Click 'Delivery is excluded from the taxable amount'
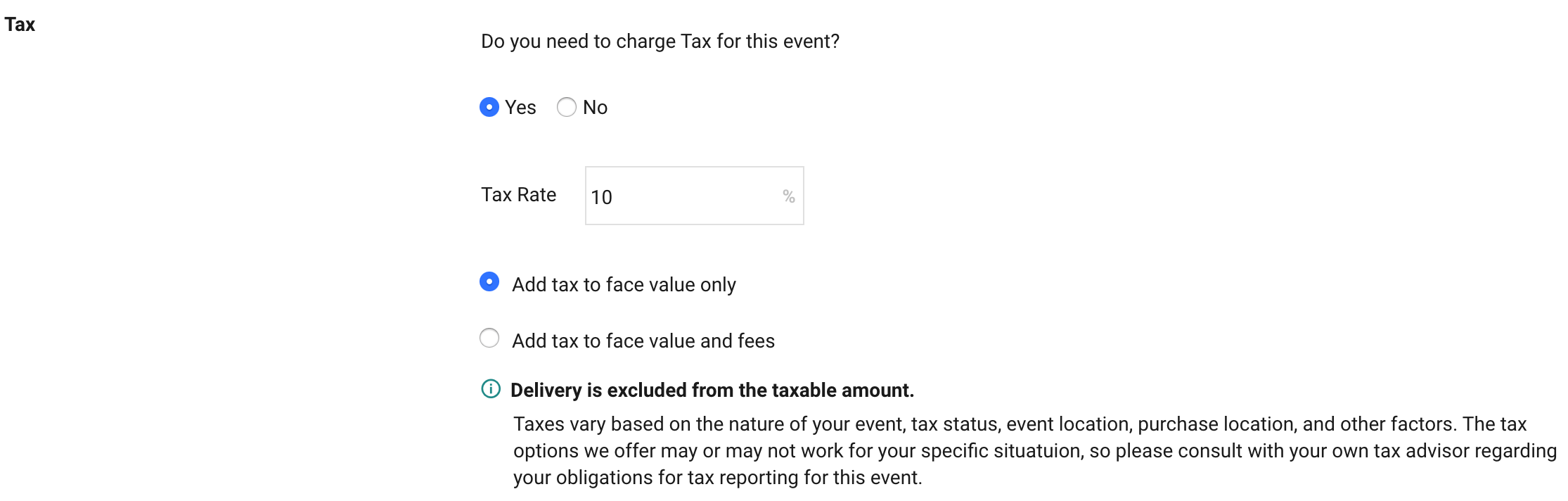1568x501 pixels. [x=712, y=390]
